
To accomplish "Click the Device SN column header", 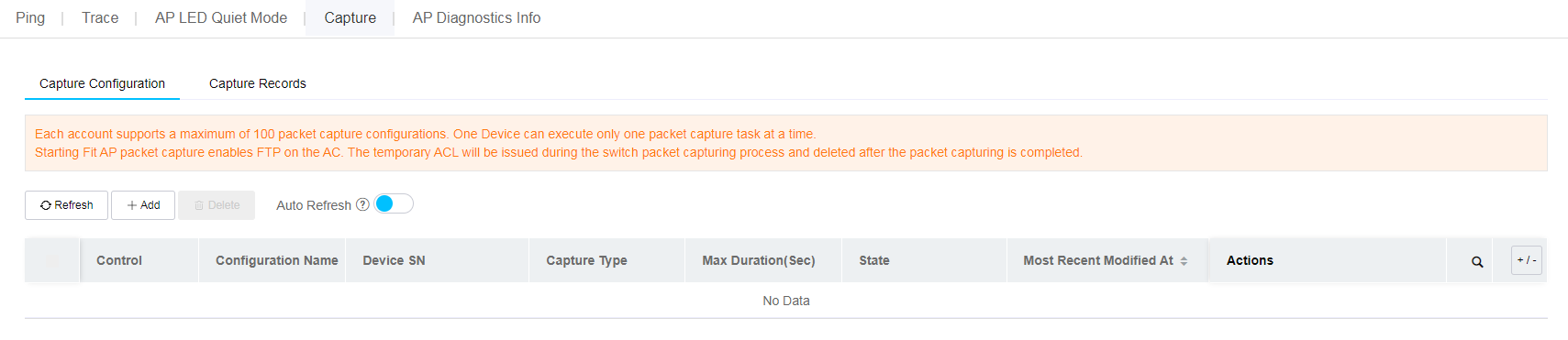I will point(394,260).
